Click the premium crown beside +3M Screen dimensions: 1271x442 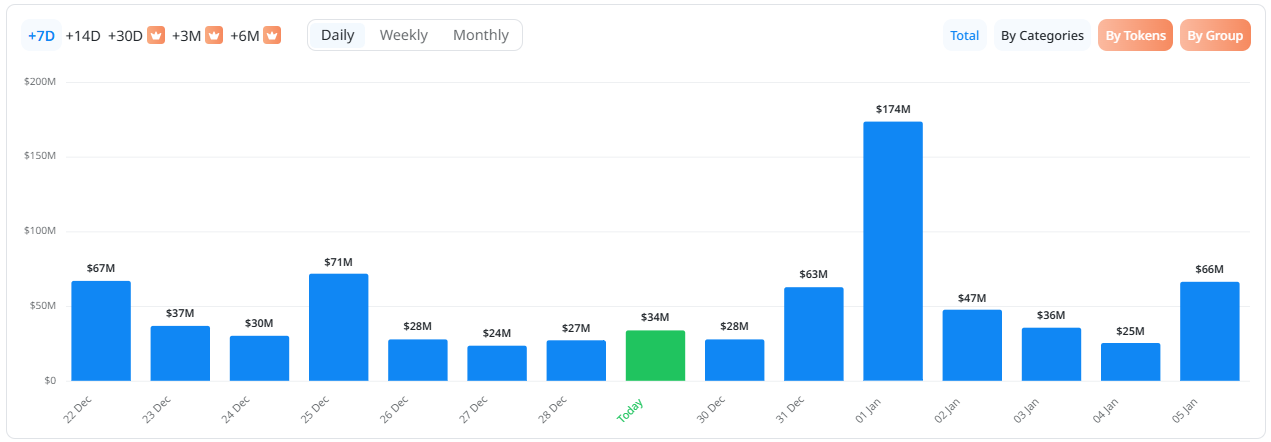214,35
